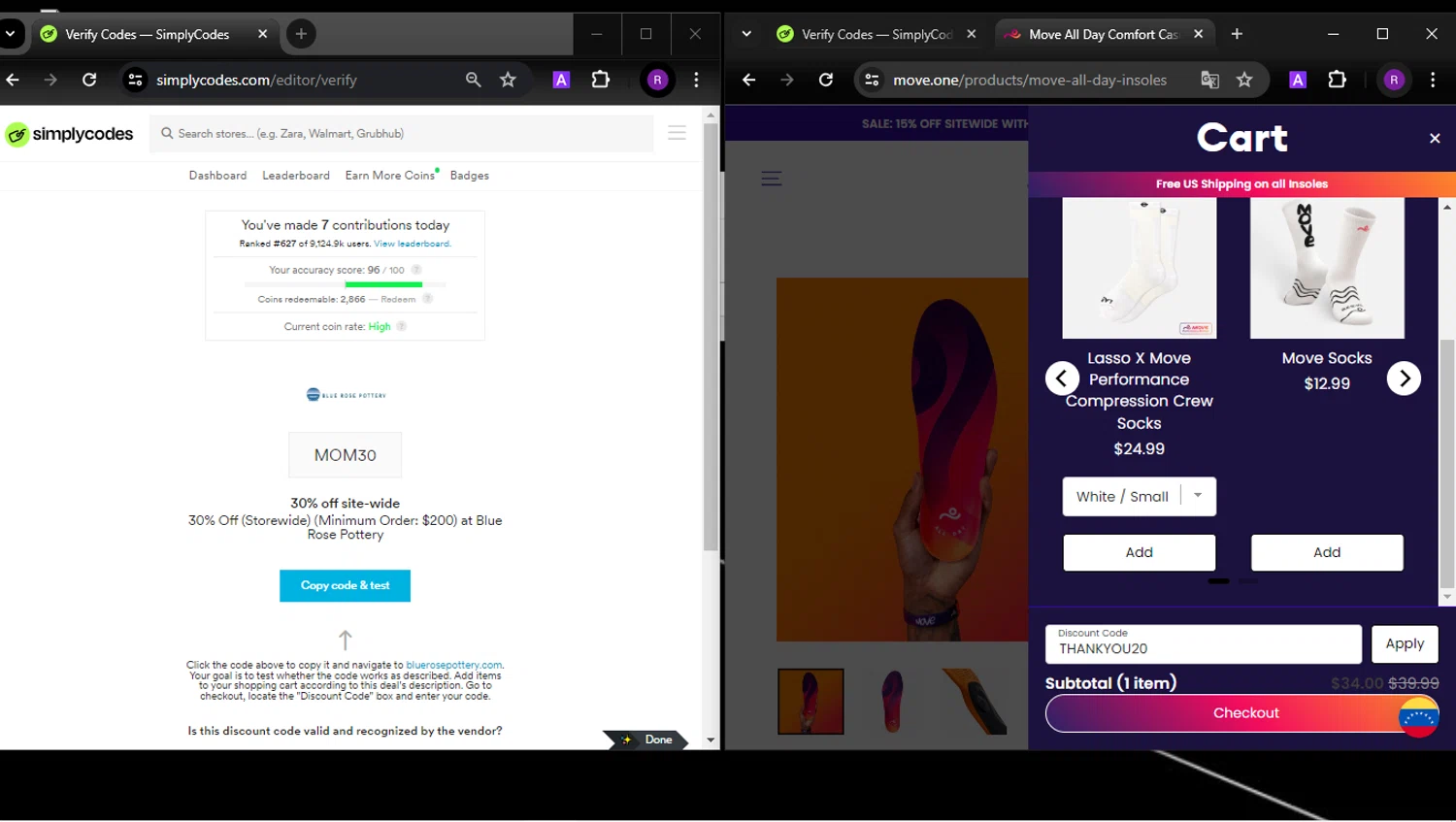
Task: Open White / Small variant dropdown
Action: [1140, 496]
